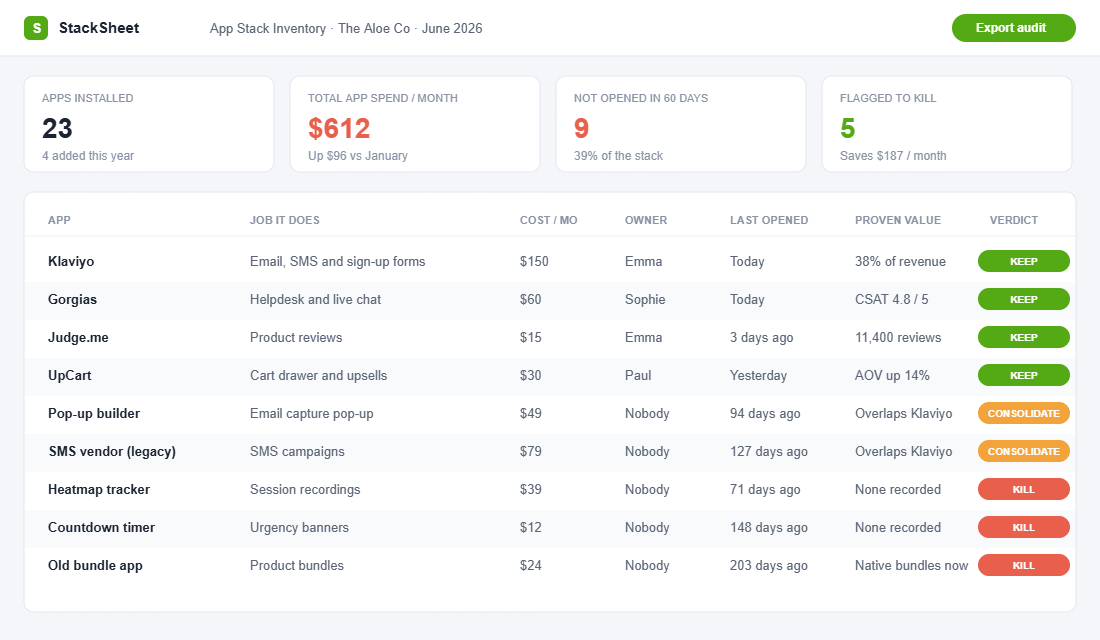
Task: Click '3 days ago' last opened cell
Action: (x=761, y=338)
